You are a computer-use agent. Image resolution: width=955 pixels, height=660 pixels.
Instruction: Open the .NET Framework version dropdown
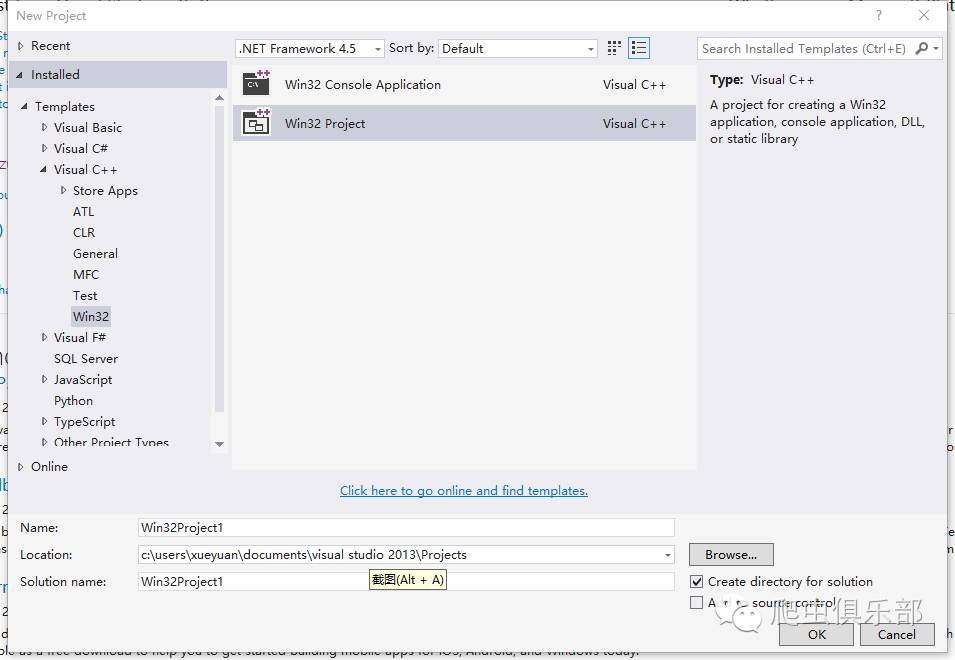pos(309,49)
